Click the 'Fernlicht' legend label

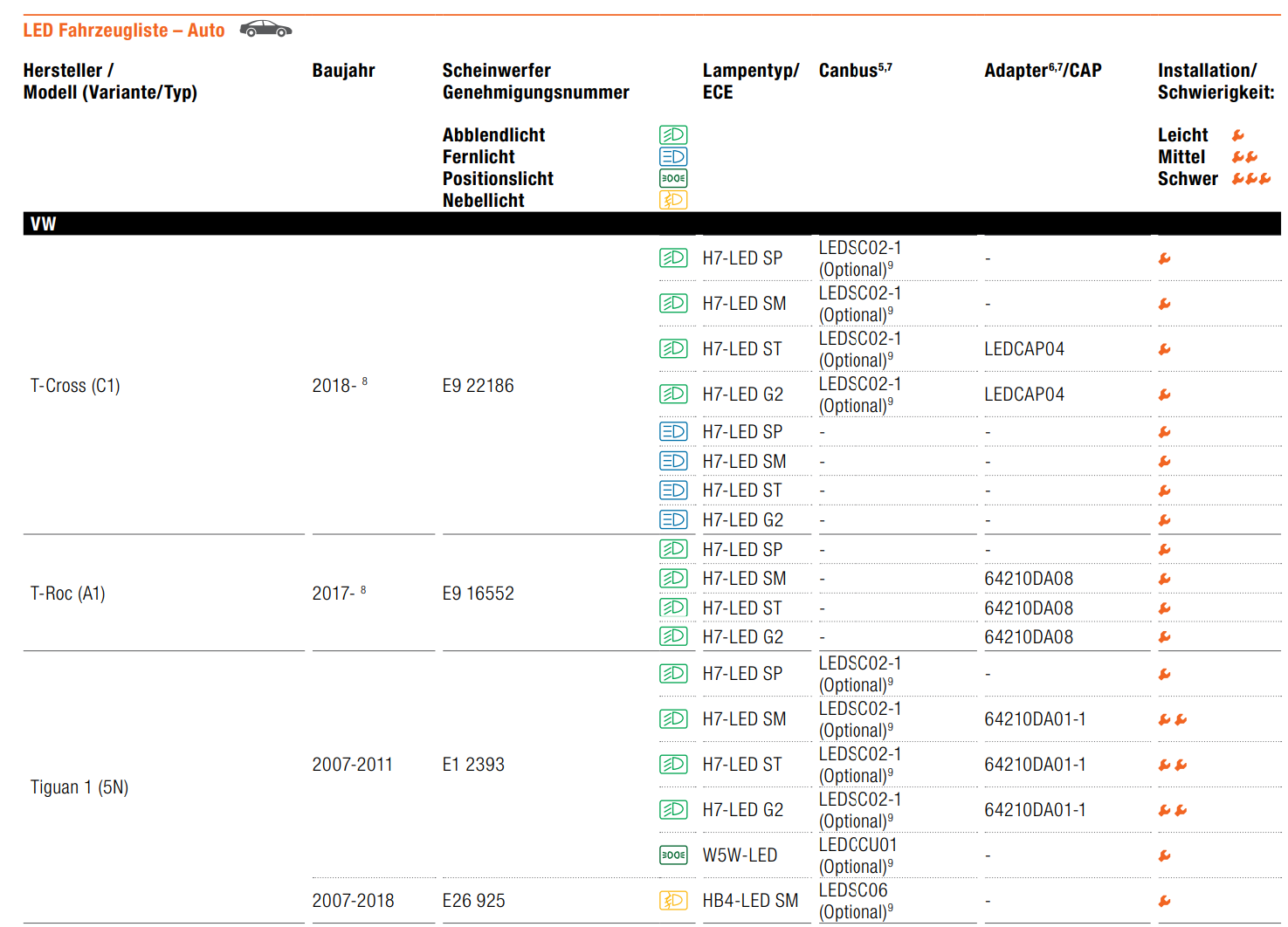(x=479, y=157)
